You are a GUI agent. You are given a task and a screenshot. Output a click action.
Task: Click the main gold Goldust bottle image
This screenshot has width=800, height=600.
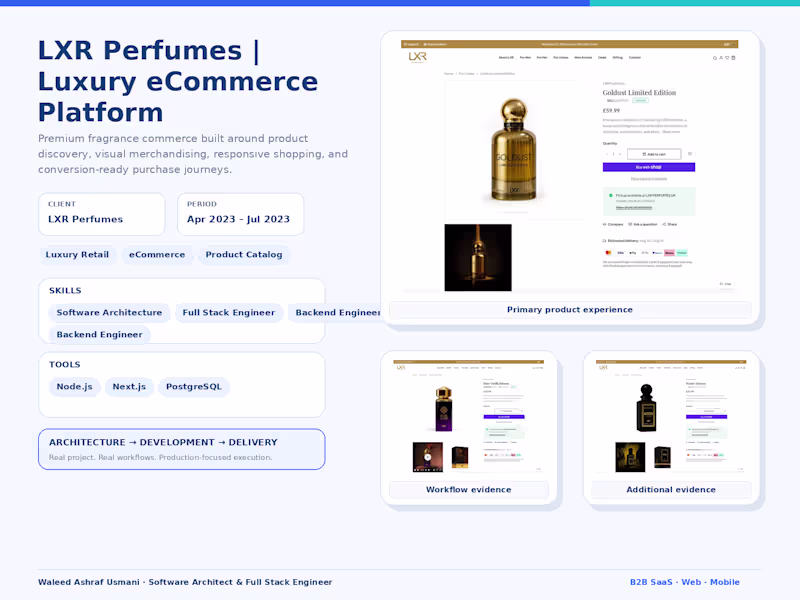point(514,149)
